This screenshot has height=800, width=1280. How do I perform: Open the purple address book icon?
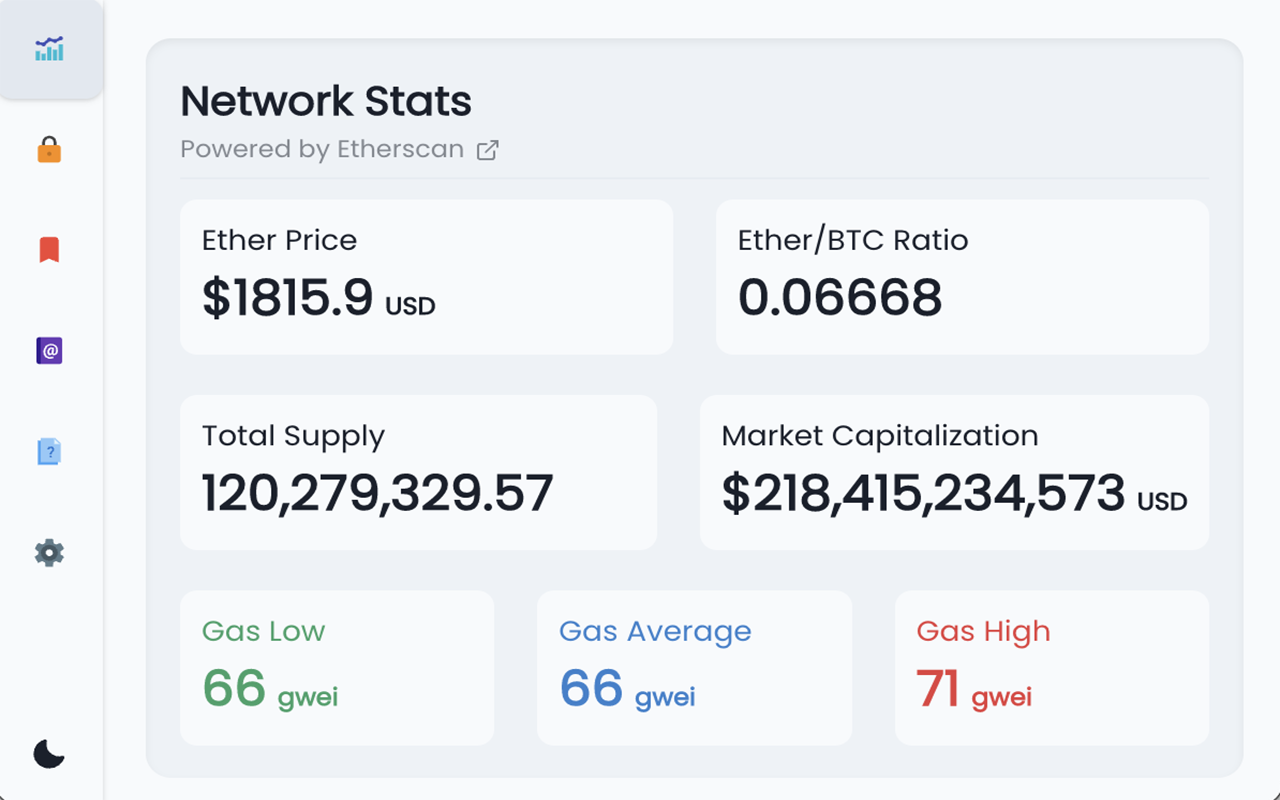(x=49, y=350)
